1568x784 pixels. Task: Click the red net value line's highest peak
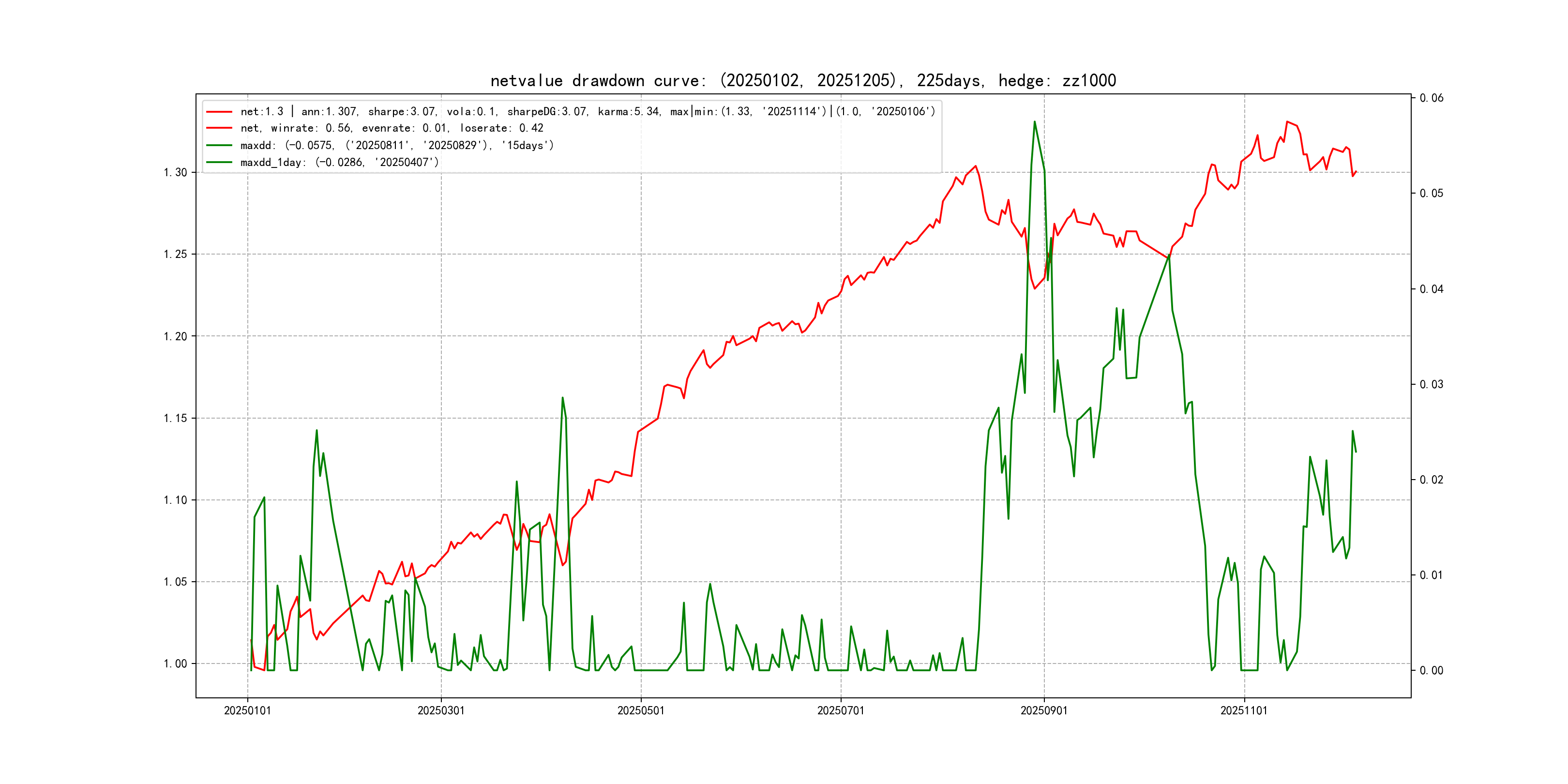pyautogui.click(x=1287, y=122)
